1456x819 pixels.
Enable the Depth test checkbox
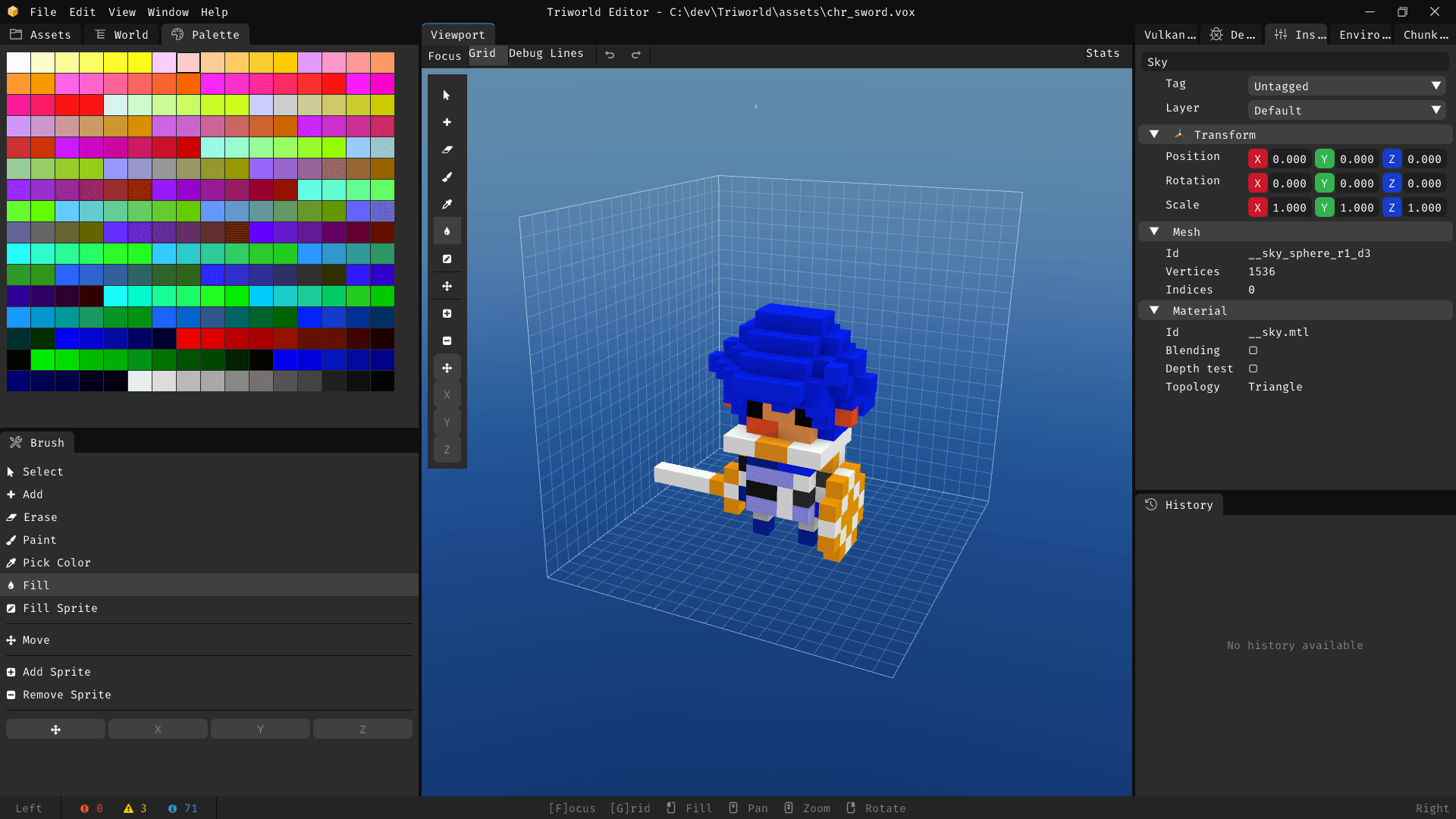coord(1253,369)
